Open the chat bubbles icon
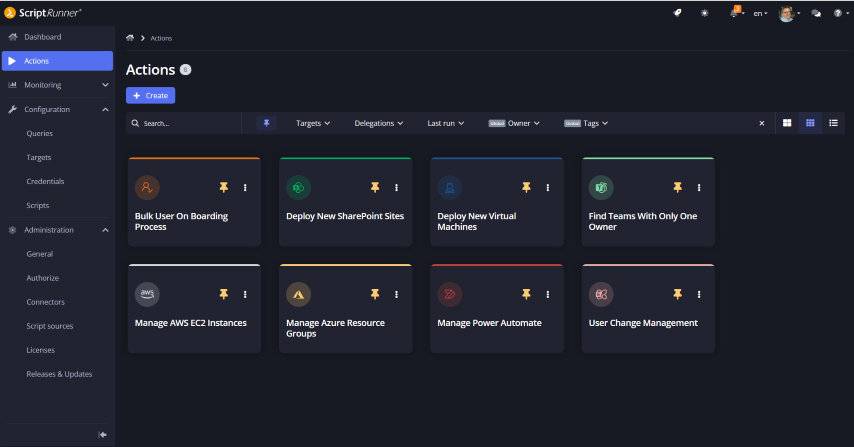The image size is (854, 447). 816,14
